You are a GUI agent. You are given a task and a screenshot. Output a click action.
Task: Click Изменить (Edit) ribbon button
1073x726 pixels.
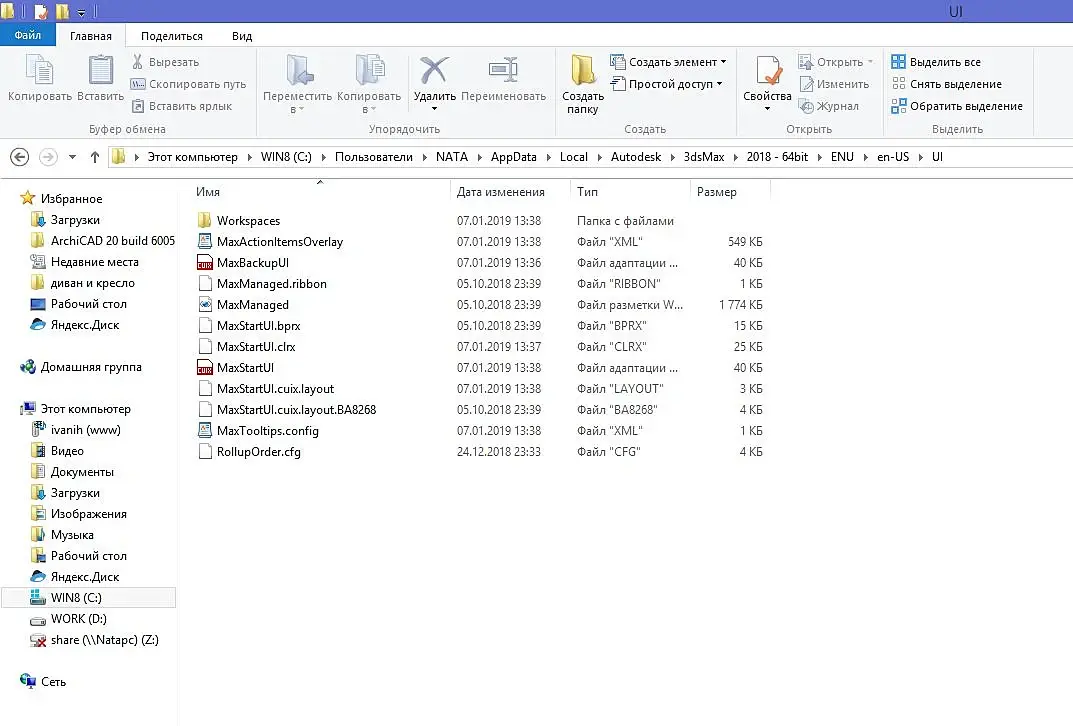[833, 83]
